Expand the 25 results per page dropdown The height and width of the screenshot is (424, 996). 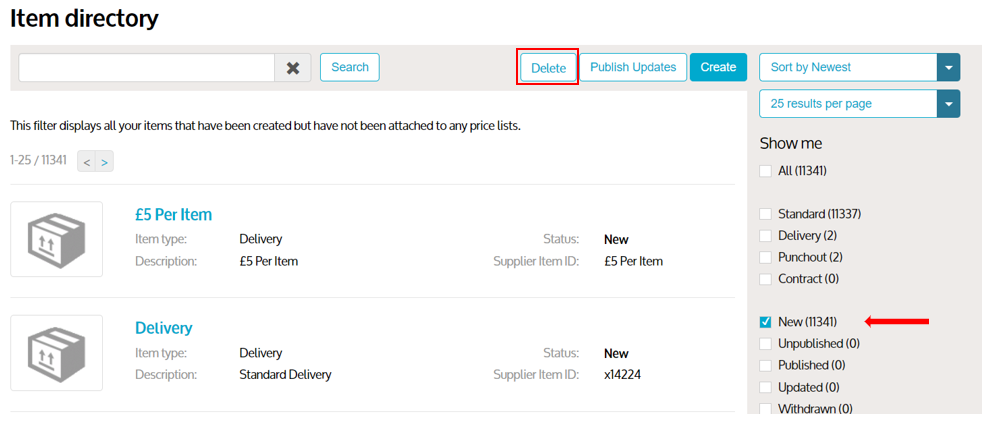859,103
